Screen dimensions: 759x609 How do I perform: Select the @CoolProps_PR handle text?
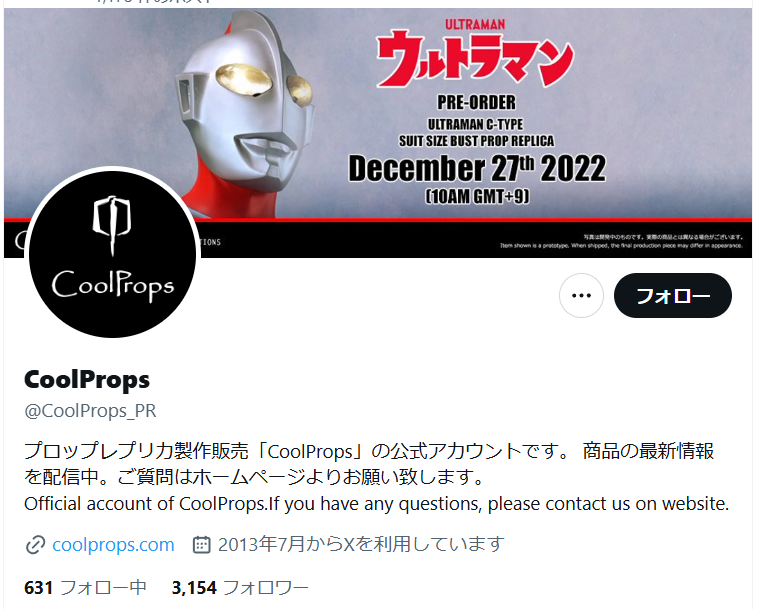91,411
